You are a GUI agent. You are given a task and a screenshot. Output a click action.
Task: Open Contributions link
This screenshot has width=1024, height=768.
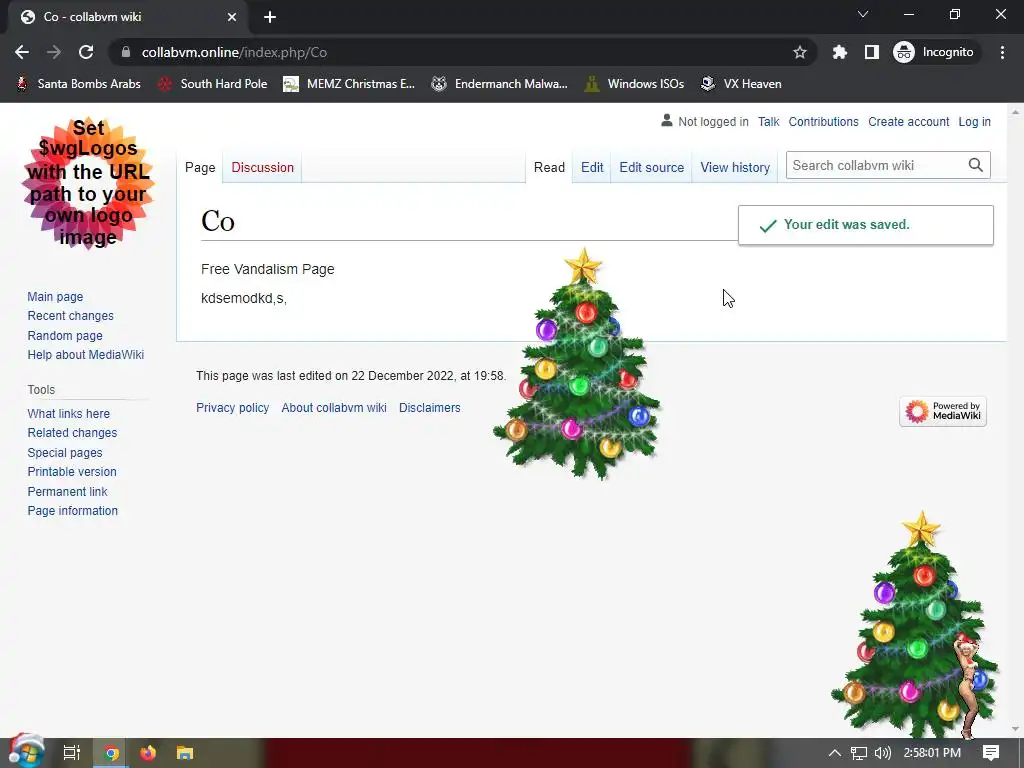(823, 121)
